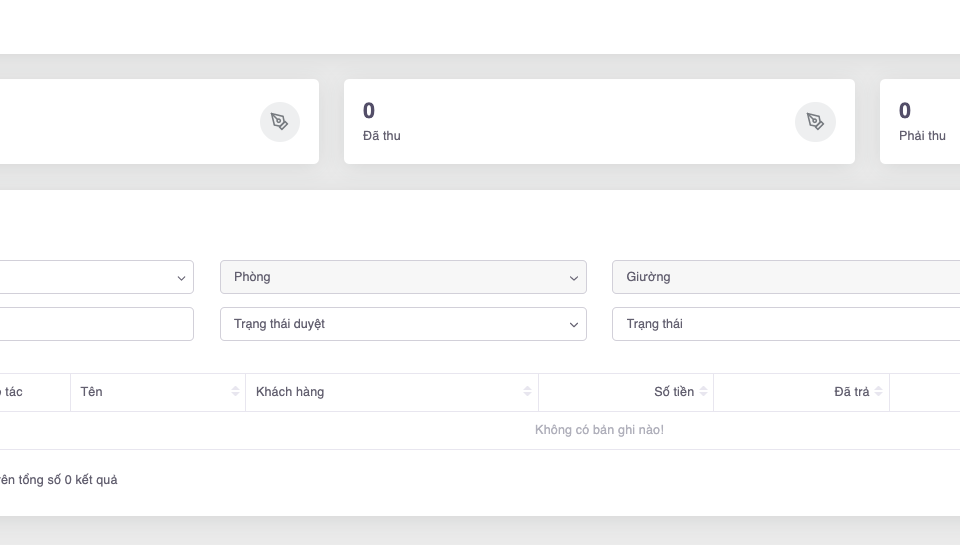
Task: Click the sort arrows in the Số tiền column
Action: click(704, 392)
